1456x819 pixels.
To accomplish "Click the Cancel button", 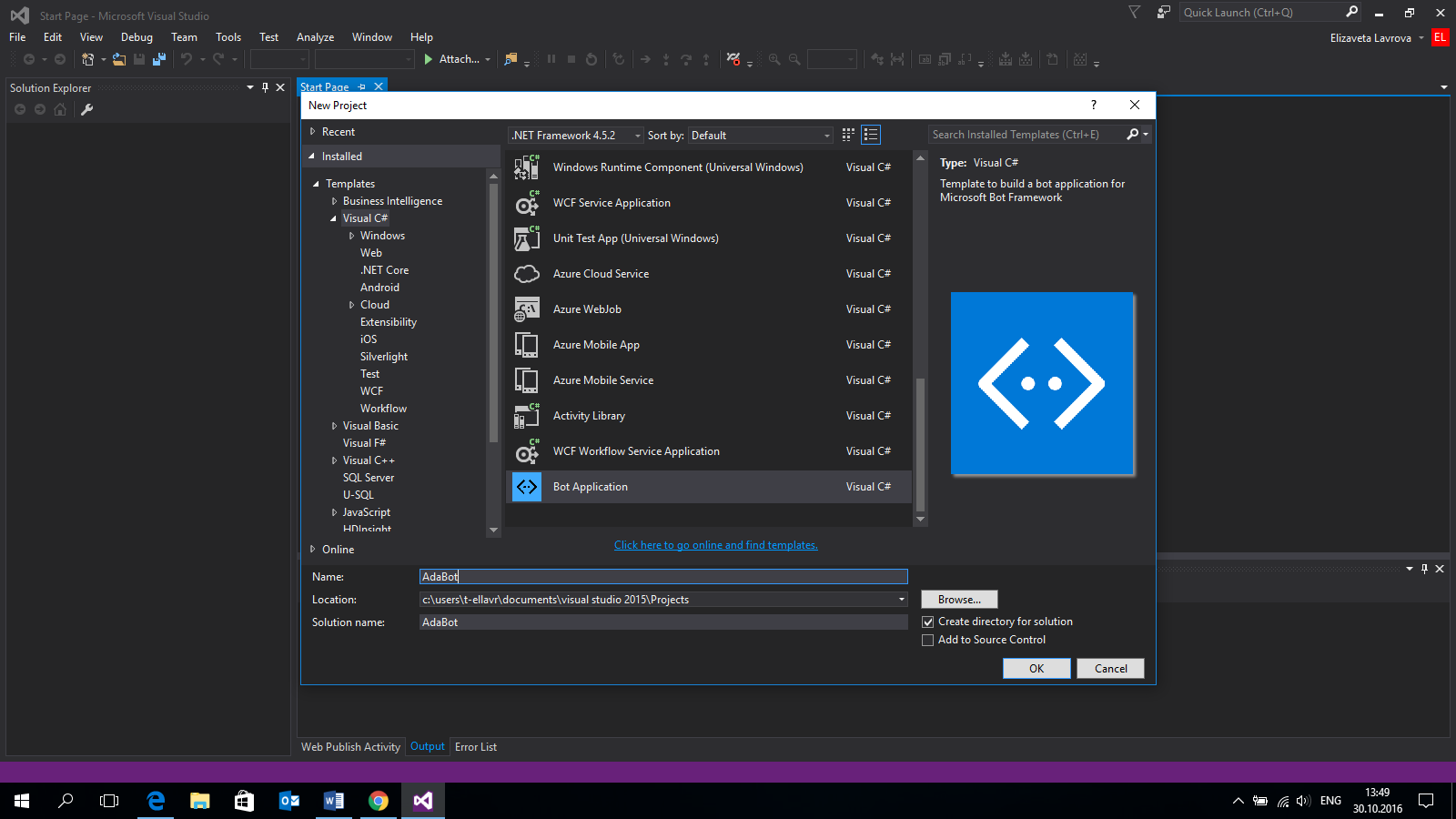I will (1110, 669).
